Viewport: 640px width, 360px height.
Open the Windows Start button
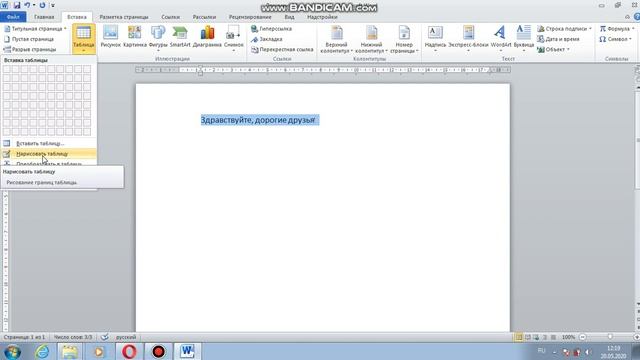point(12,351)
